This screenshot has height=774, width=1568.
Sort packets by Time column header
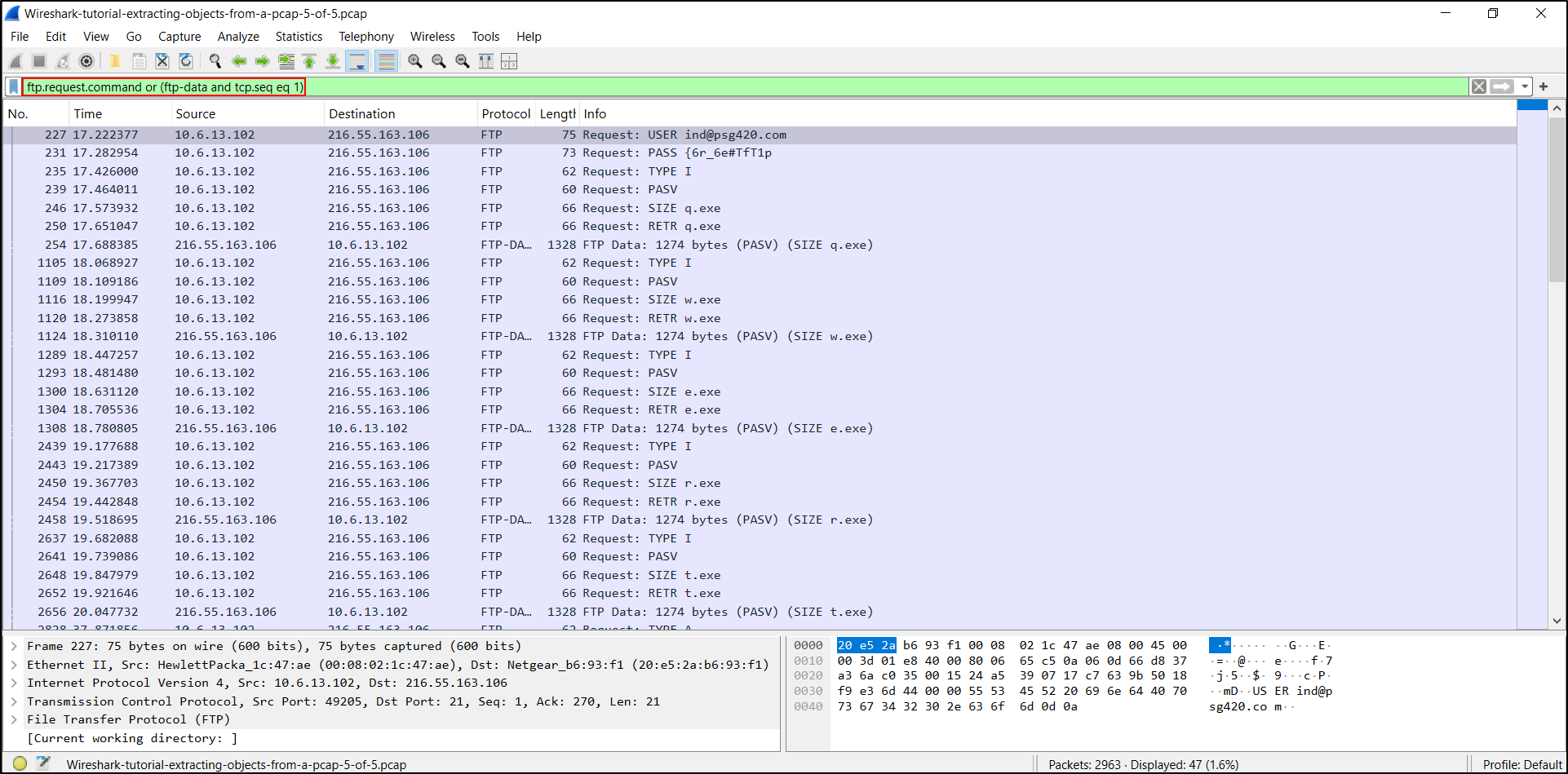(x=120, y=114)
